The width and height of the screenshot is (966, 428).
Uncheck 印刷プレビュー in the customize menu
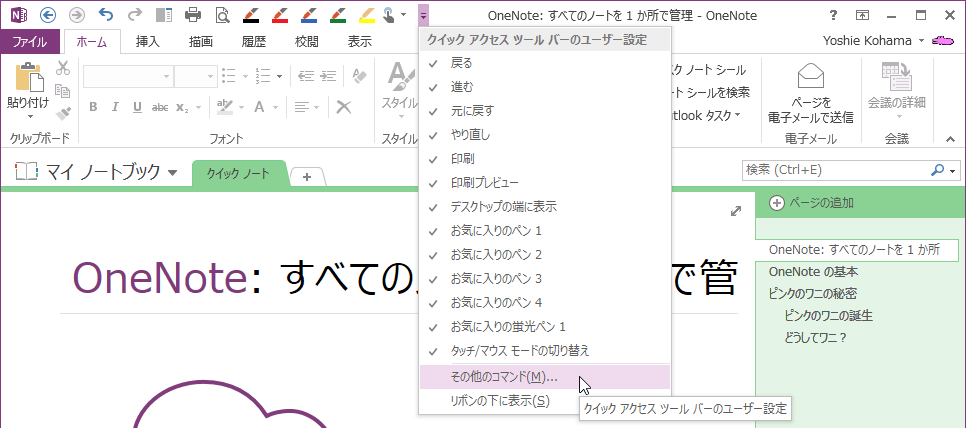coord(545,183)
